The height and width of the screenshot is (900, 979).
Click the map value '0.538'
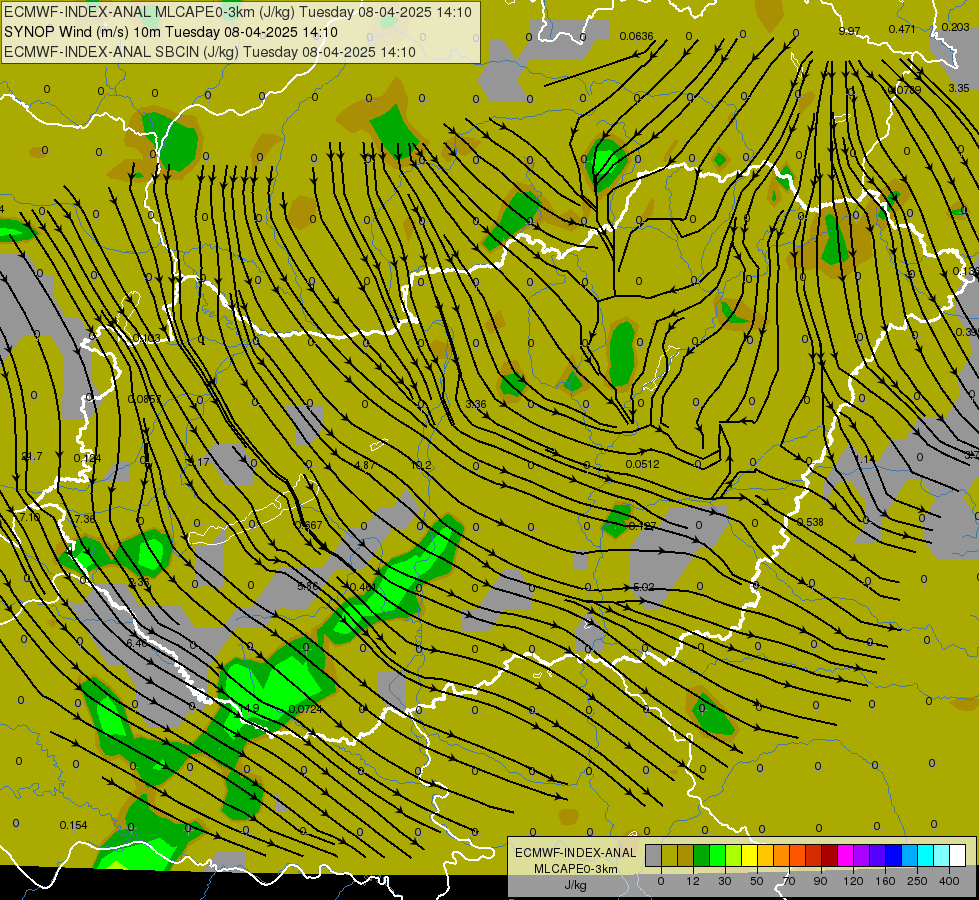tap(810, 522)
